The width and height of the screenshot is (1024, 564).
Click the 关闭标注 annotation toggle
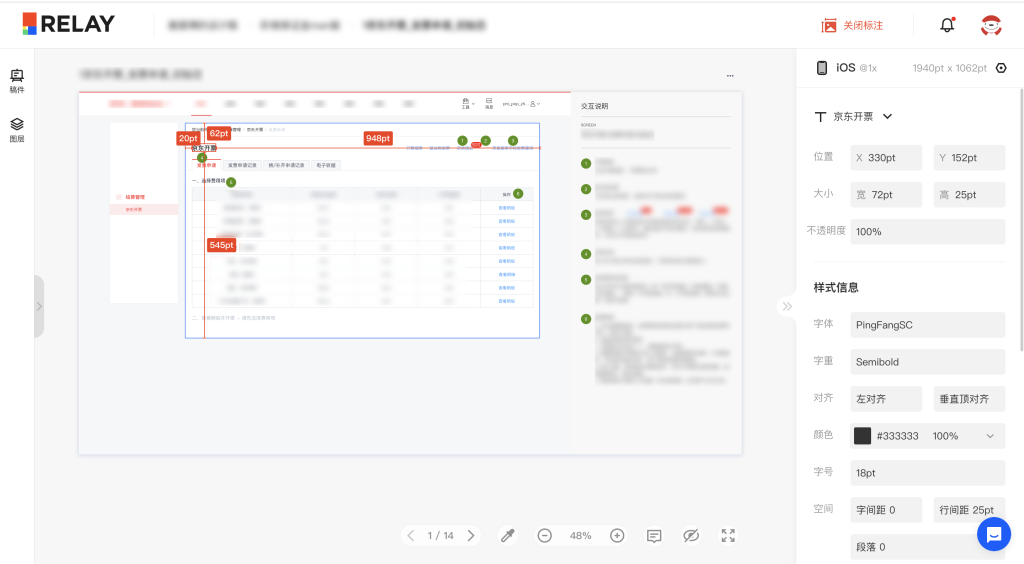point(852,25)
